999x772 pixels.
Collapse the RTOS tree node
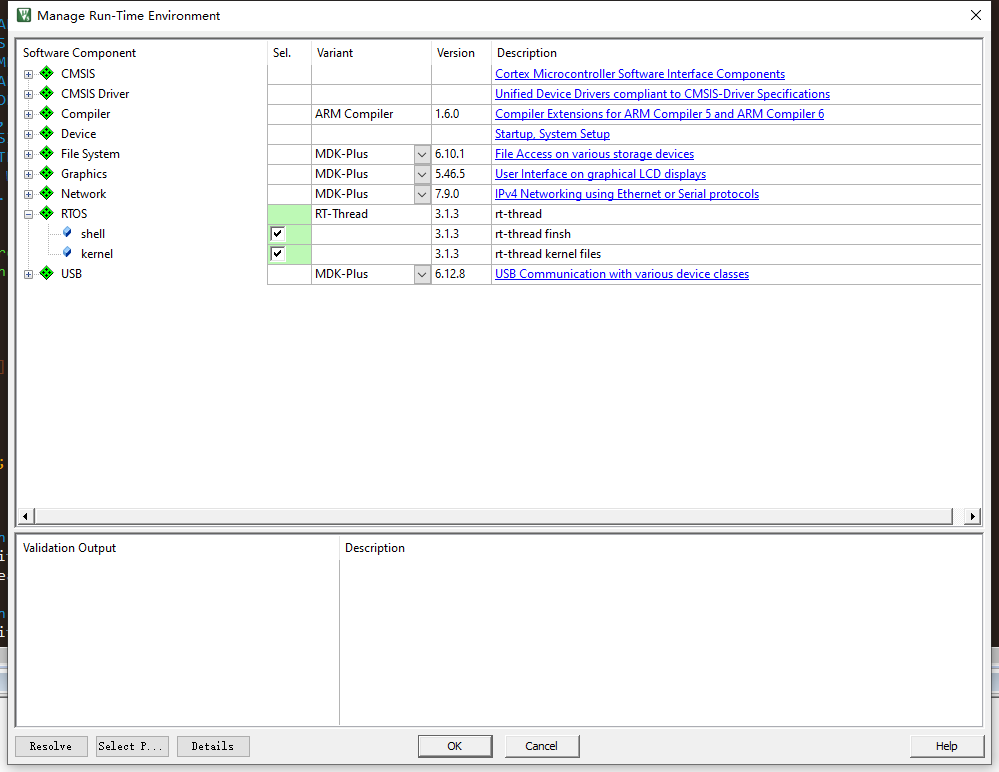coord(28,213)
